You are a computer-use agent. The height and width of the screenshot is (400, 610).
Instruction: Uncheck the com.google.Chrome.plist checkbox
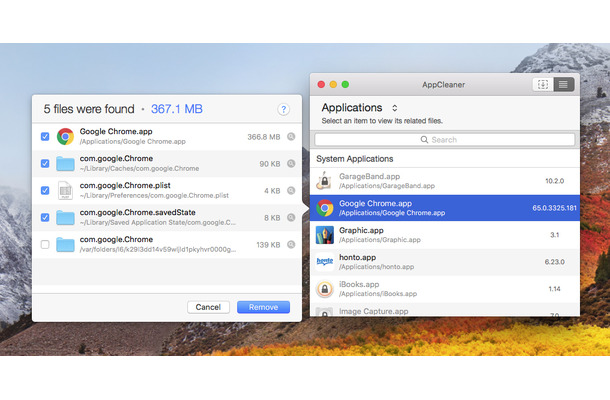click(x=45, y=190)
